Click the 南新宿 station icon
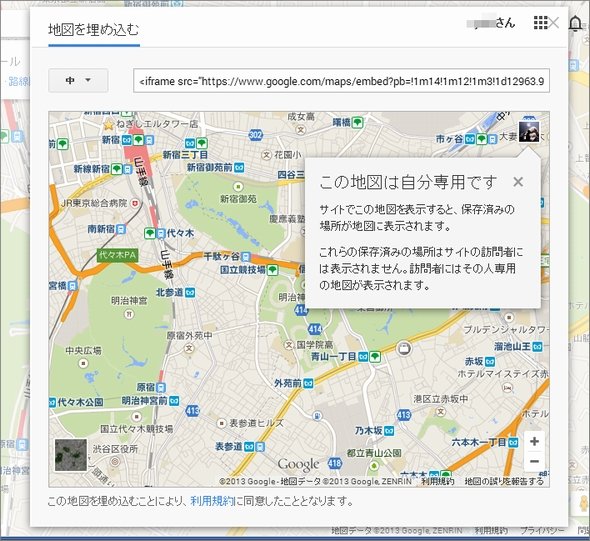The width and height of the screenshot is (590, 541). (x=121, y=229)
